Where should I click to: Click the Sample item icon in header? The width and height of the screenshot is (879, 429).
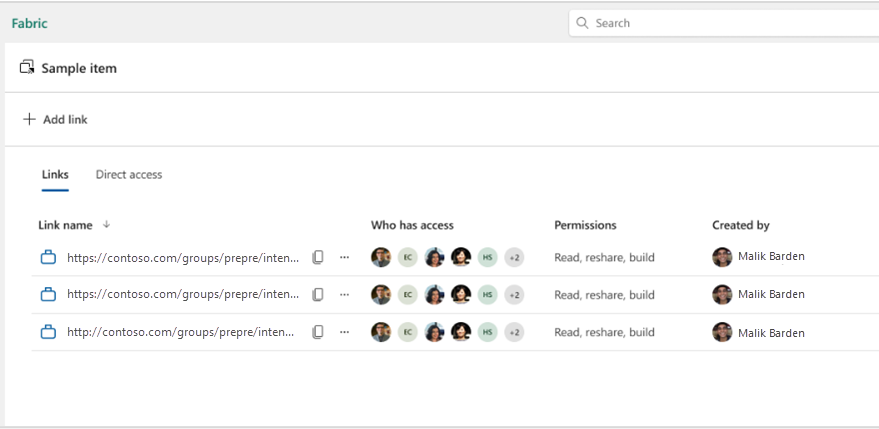[x=27, y=68]
